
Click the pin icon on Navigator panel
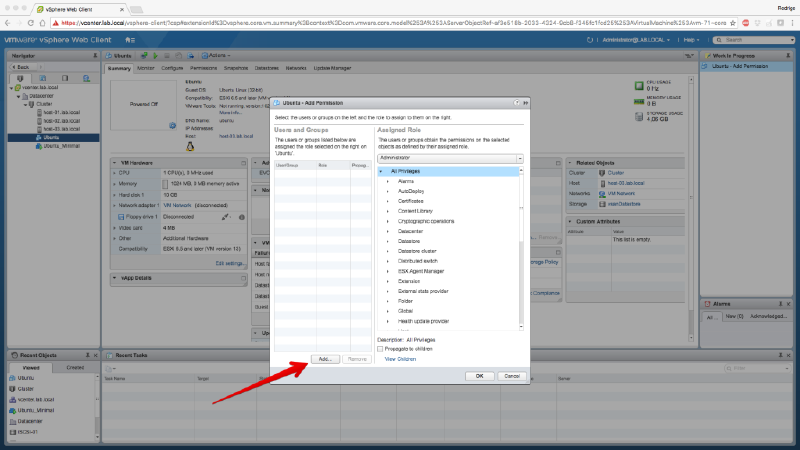coord(97,55)
